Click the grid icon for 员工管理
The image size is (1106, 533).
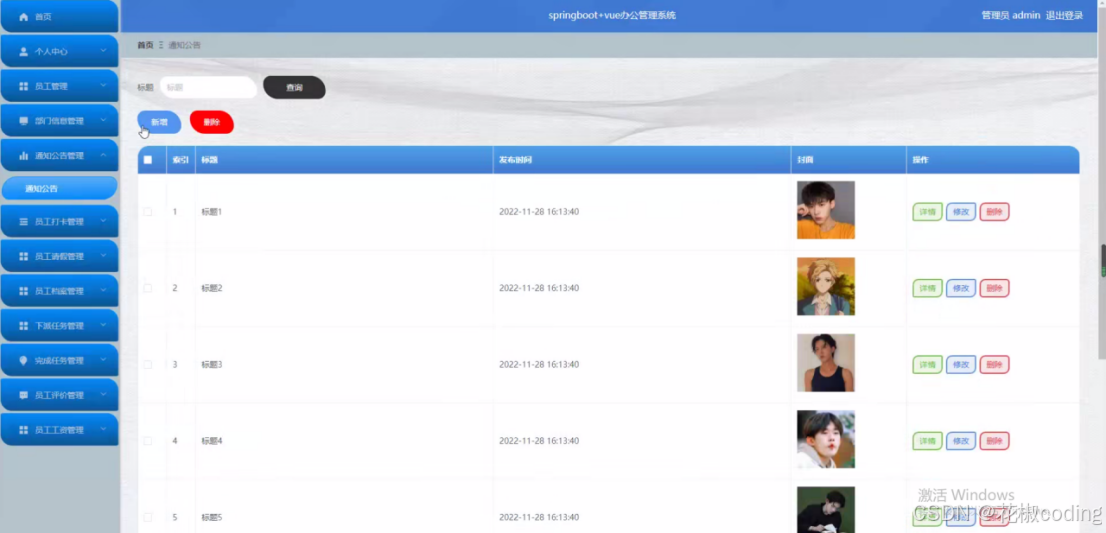23,86
